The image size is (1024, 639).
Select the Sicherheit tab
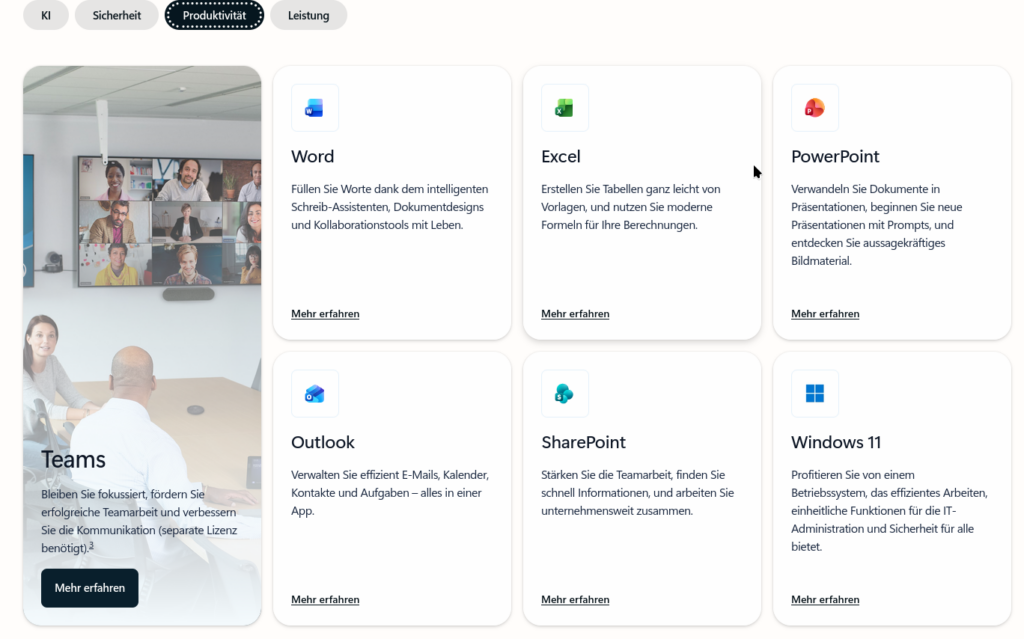click(x=117, y=15)
